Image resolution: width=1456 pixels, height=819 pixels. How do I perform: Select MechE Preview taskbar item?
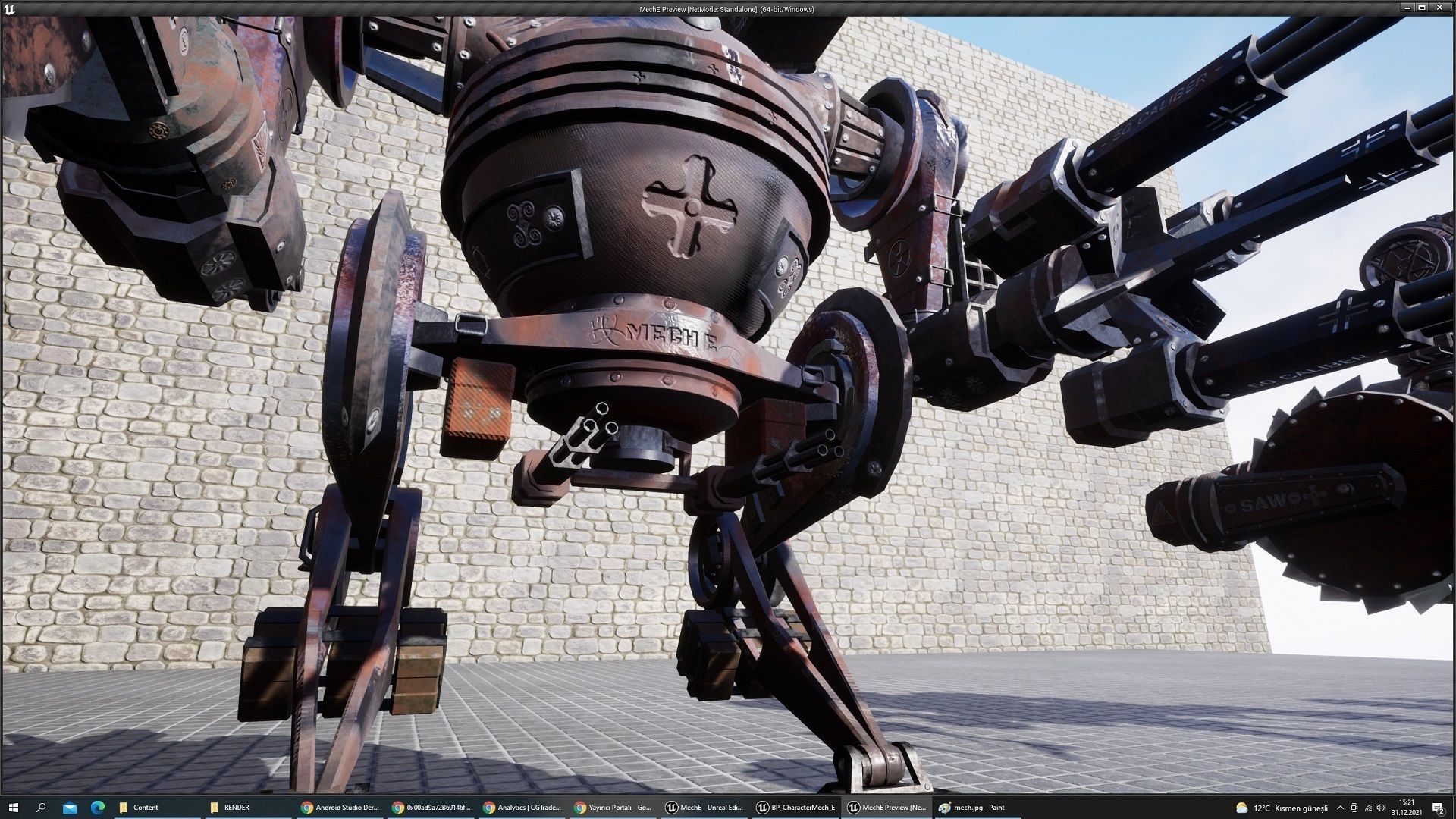[886, 807]
